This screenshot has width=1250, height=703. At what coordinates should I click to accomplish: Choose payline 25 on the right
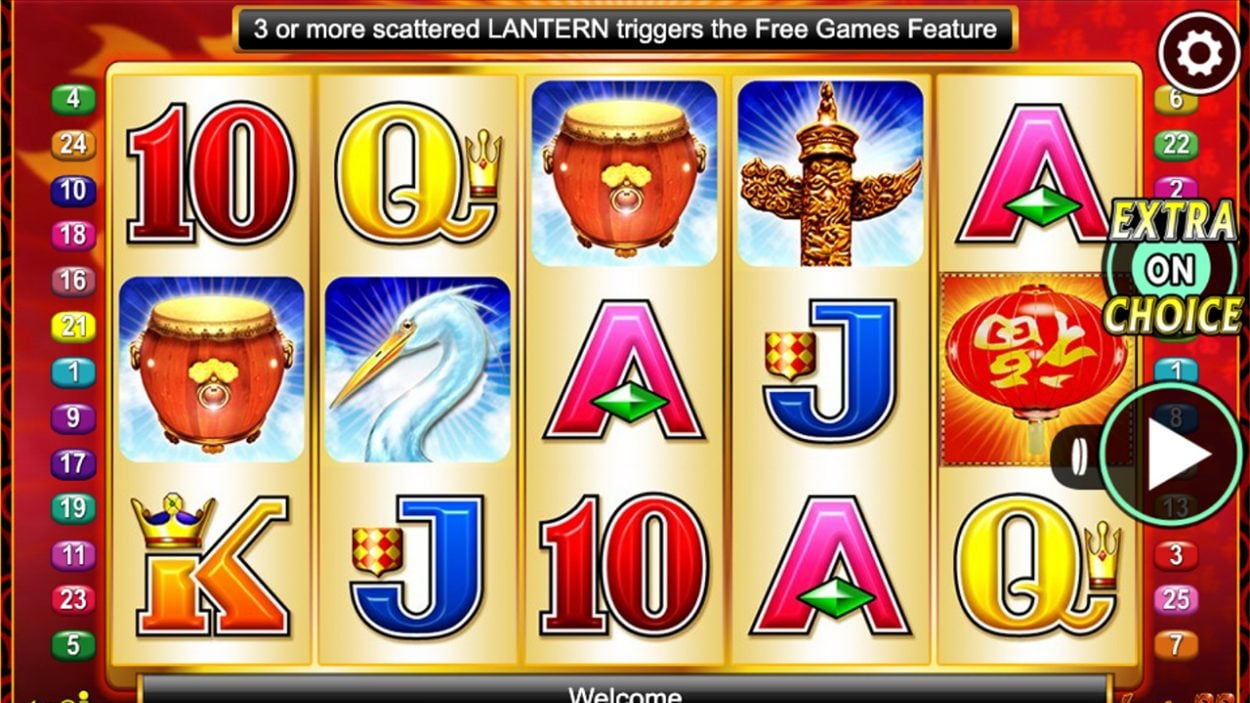click(x=1176, y=600)
